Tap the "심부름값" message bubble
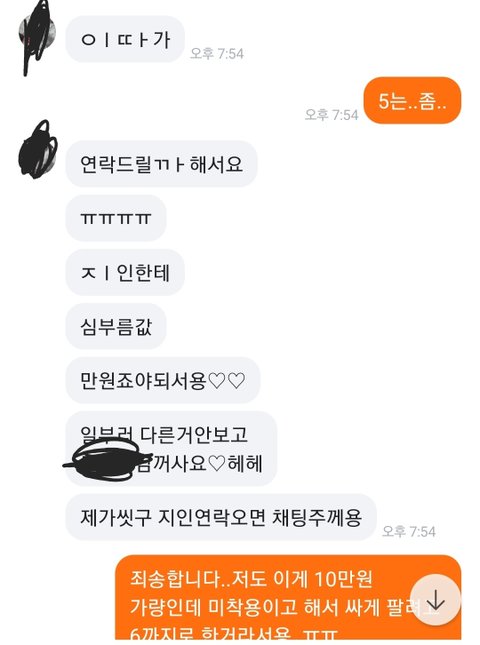Screen dimensions: 480x645 click(116, 327)
